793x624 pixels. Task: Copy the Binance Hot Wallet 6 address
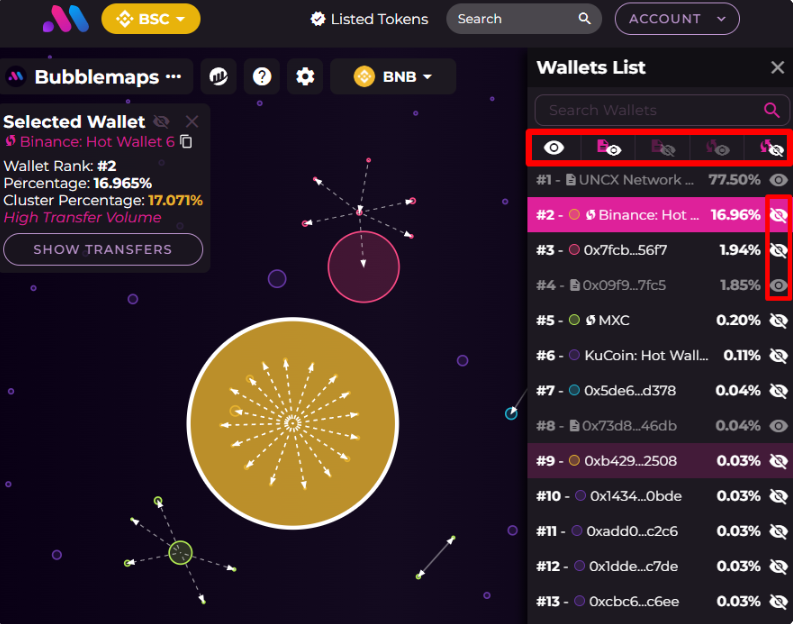point(186,142)
